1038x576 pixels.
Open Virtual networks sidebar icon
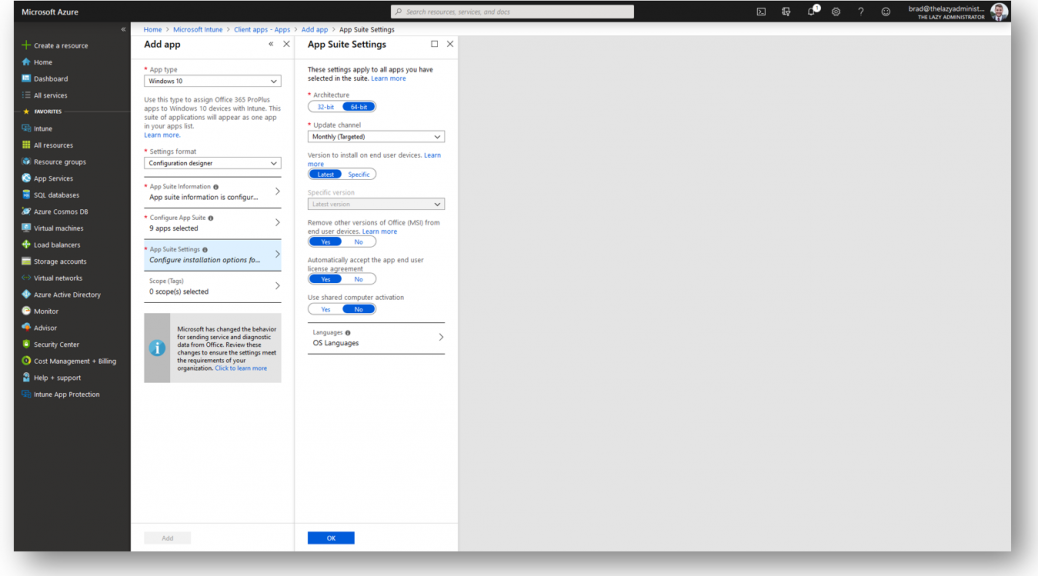[x=26, y=278]
